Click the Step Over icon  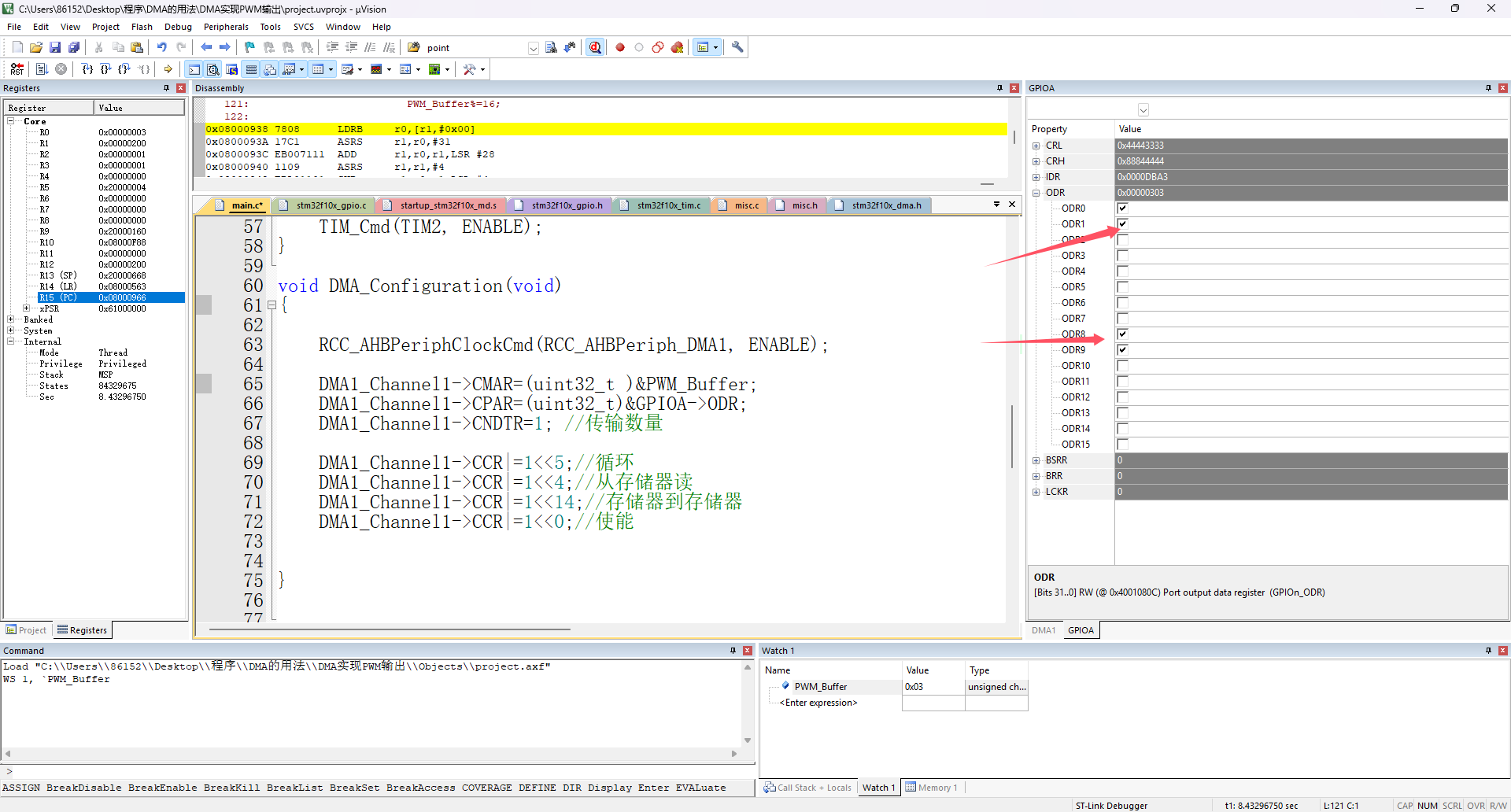pos(105,69)
